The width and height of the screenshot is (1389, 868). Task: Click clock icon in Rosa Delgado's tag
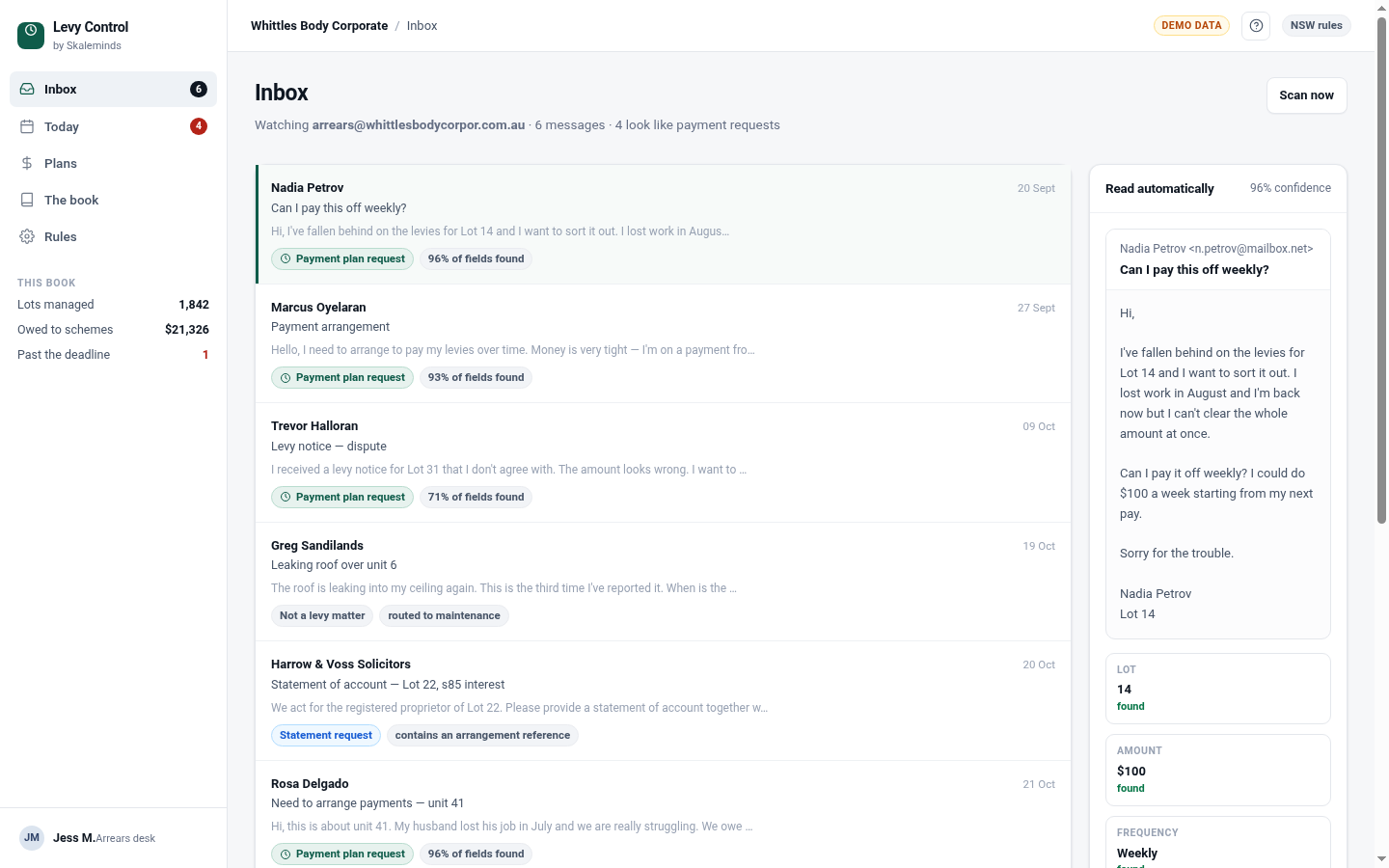[286, 854]
